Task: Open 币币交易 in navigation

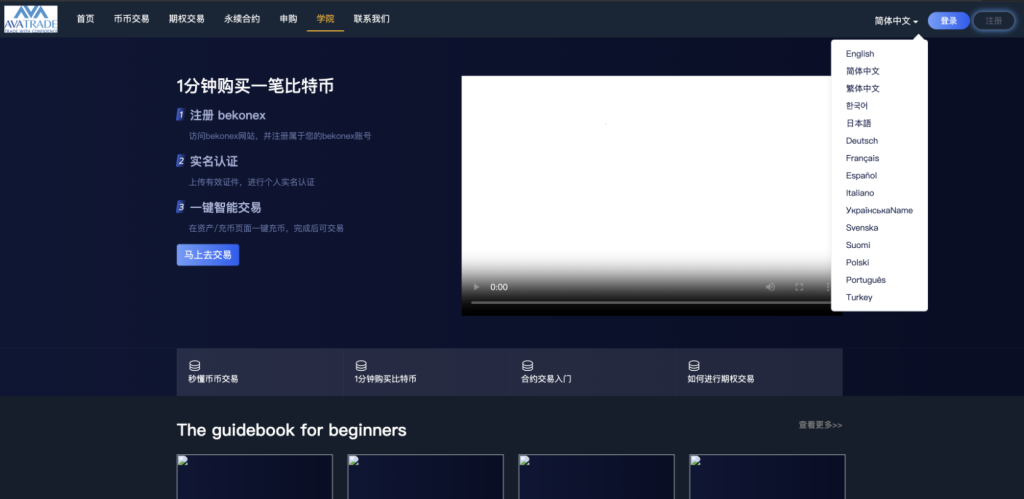Action: coord(131,19)
